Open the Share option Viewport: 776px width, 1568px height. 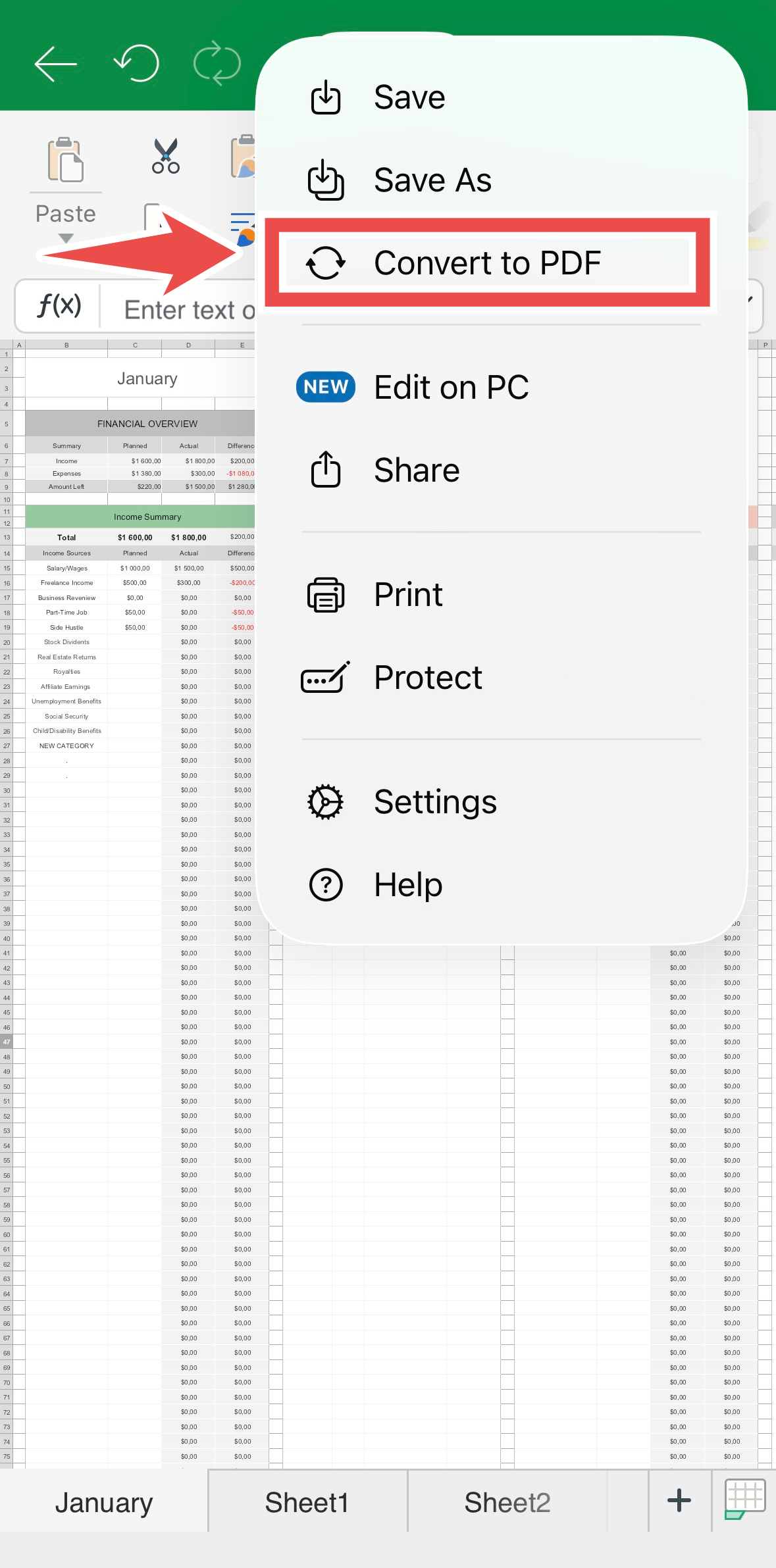click(x=502, y=470)
